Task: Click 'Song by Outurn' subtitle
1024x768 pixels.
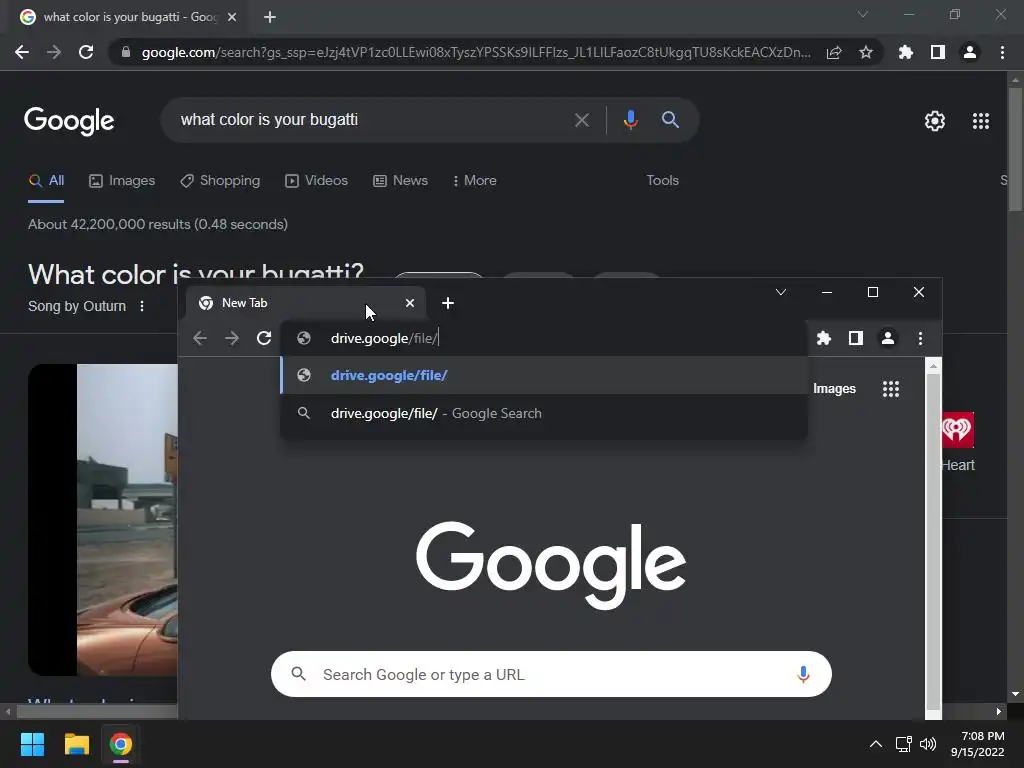Action: [77, 306]
